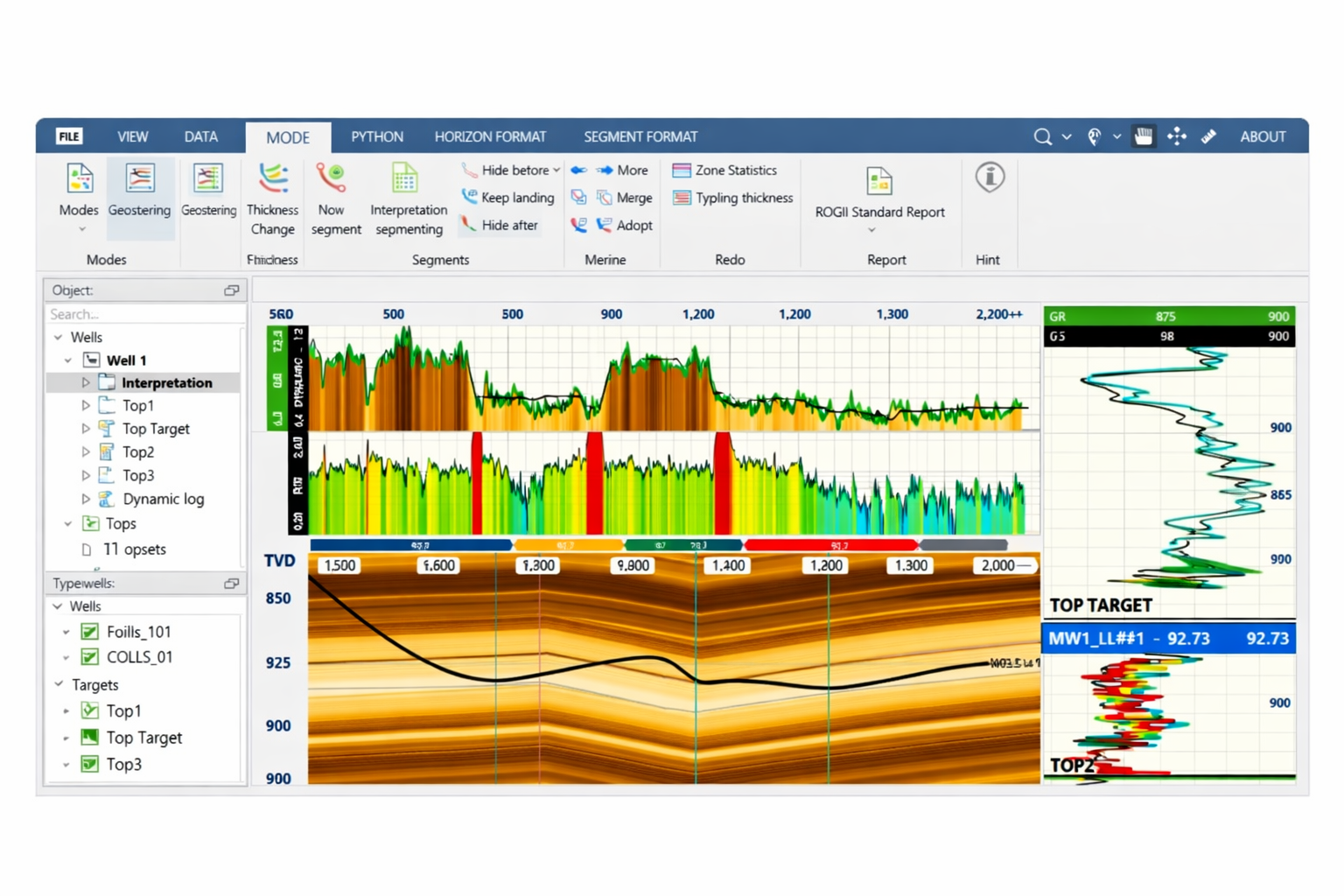Open Zone Statistics

[724, 171]
